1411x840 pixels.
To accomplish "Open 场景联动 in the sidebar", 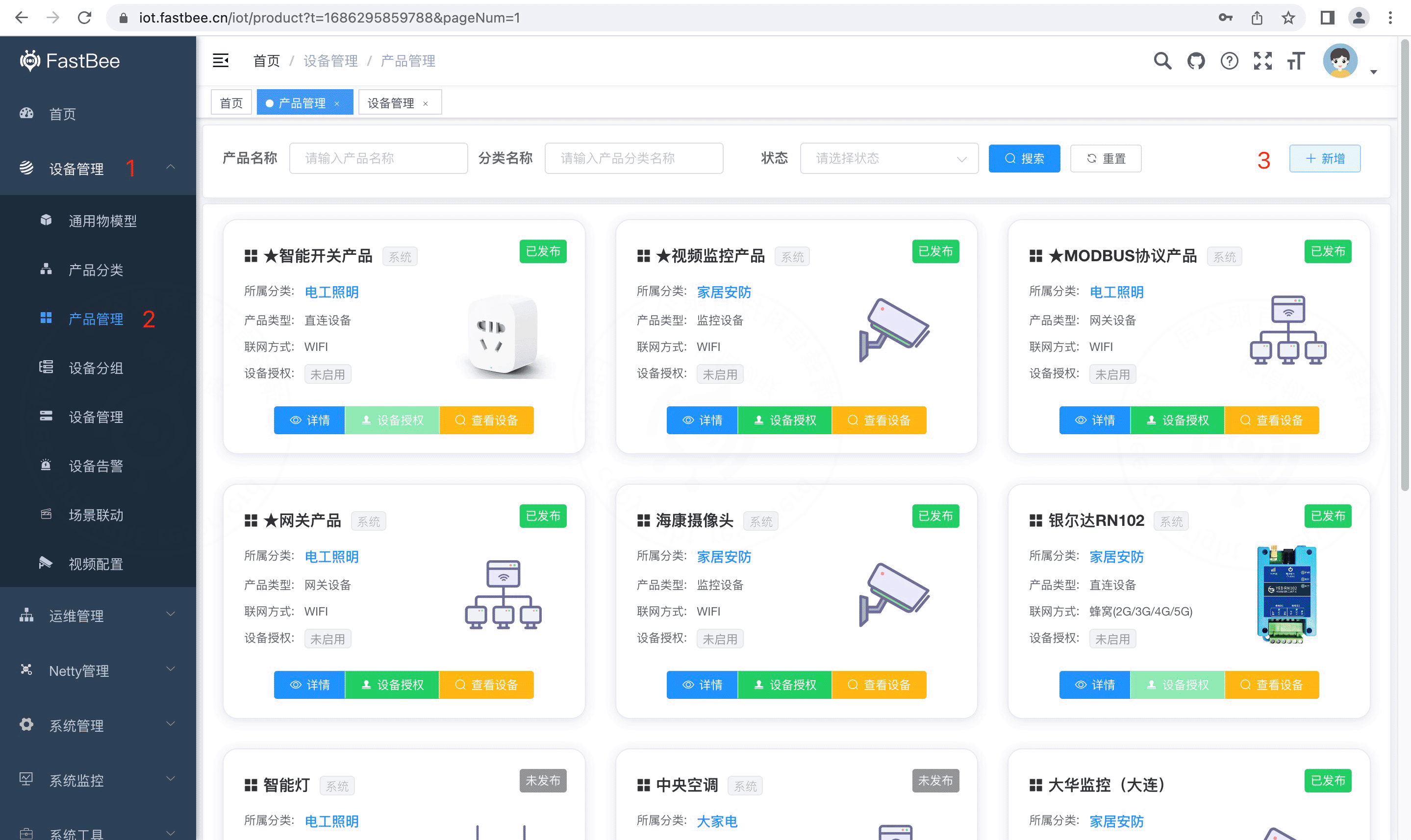I will (98, 515).
